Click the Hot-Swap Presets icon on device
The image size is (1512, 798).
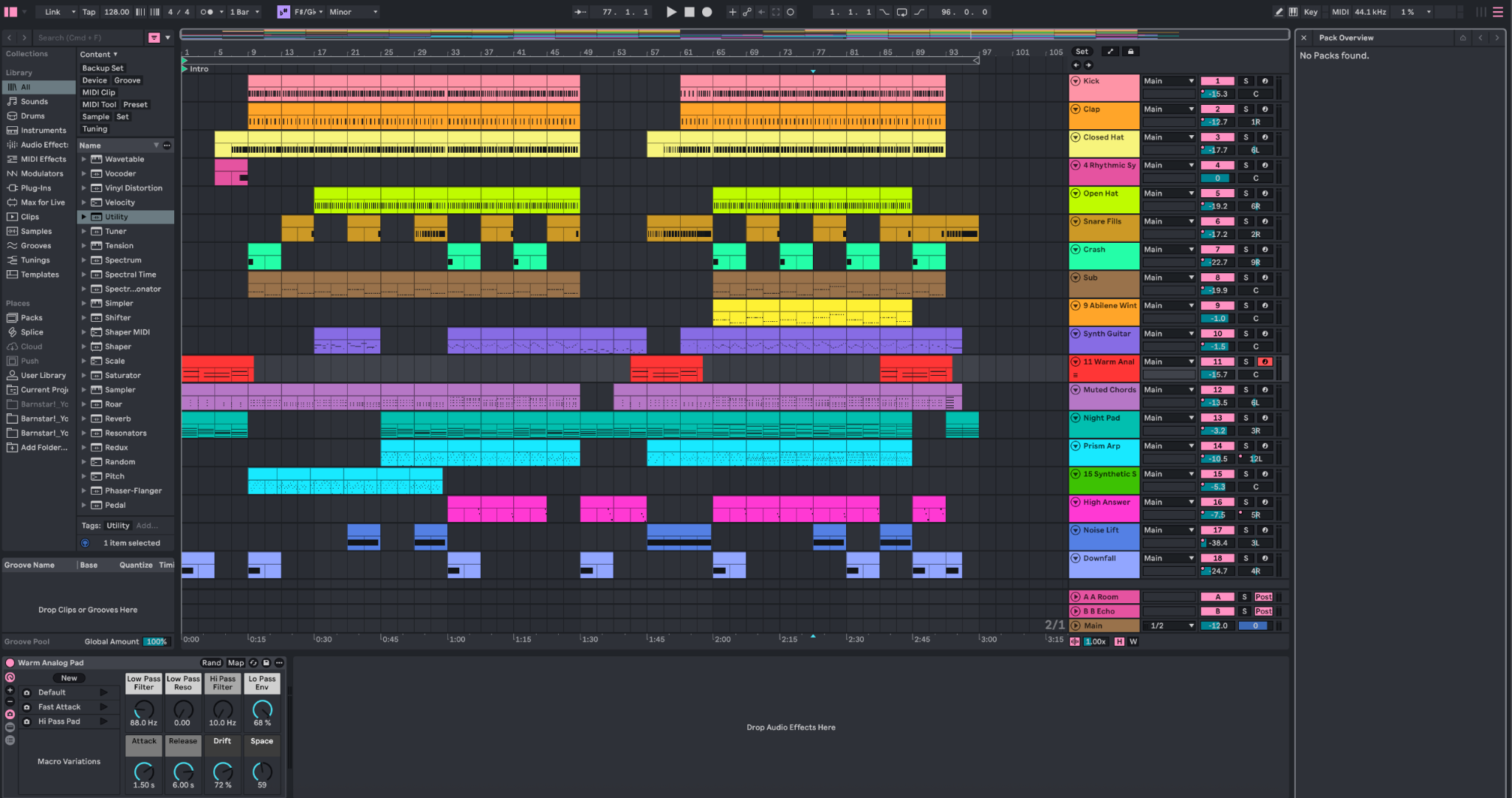(253, 663)
